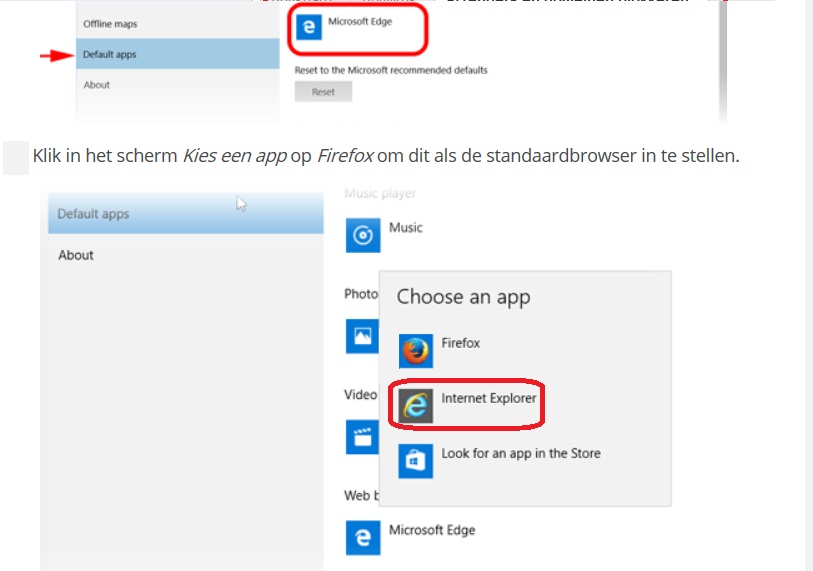
Task: Click the Music app icon
Action: [363, 235]
